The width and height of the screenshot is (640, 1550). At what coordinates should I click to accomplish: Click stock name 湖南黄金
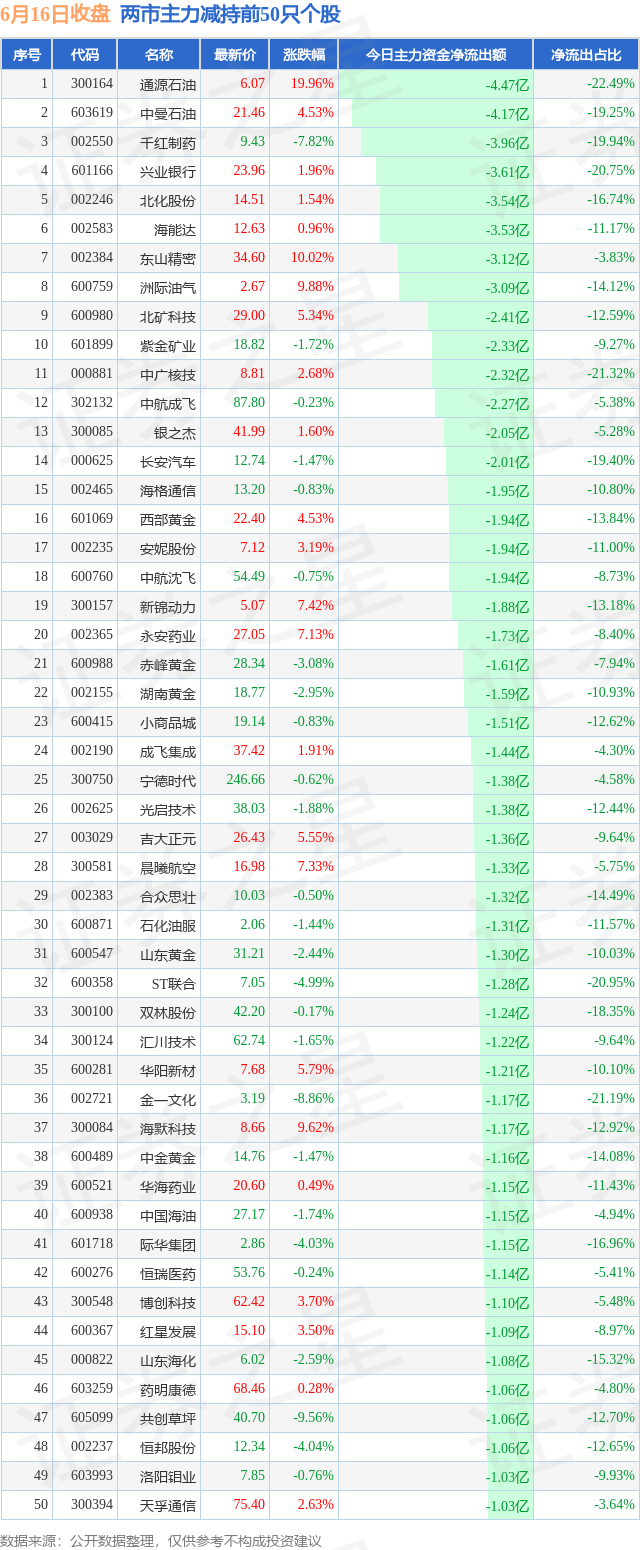pos(168,694)
